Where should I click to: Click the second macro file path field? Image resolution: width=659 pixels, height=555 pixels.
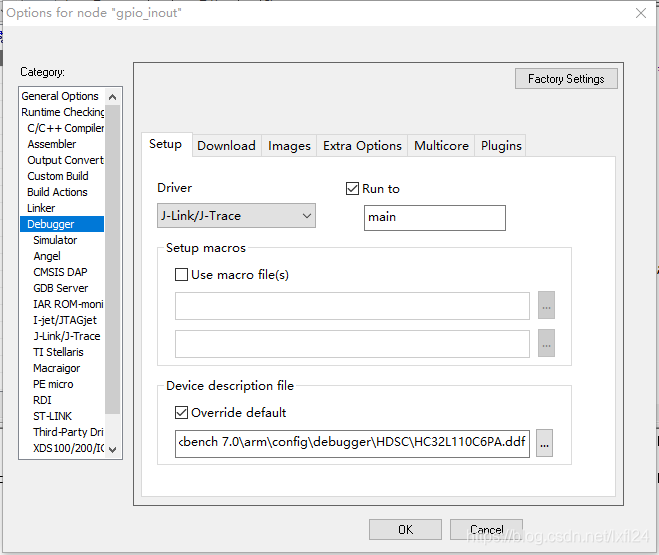[352, 344]
